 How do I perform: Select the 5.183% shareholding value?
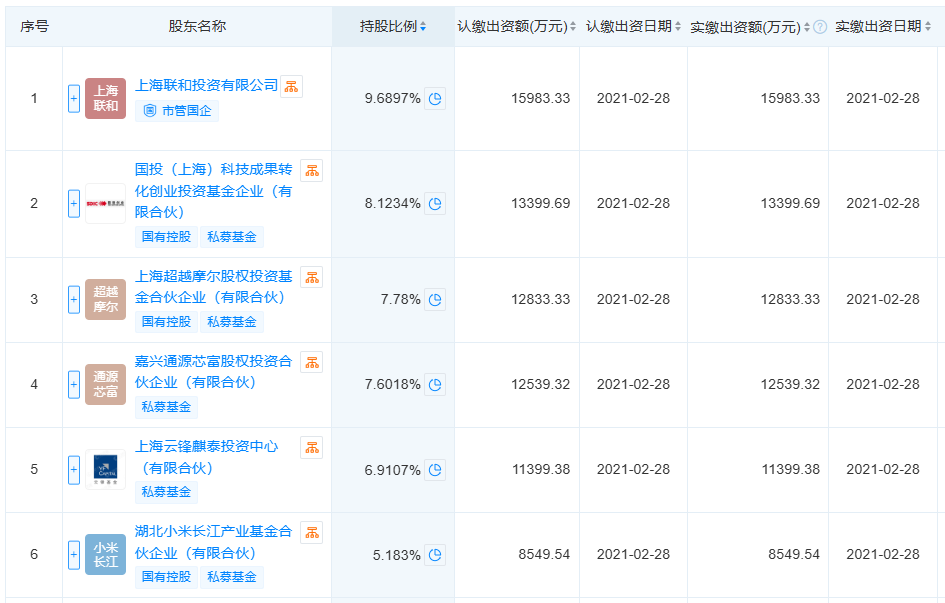pos(397,555)
